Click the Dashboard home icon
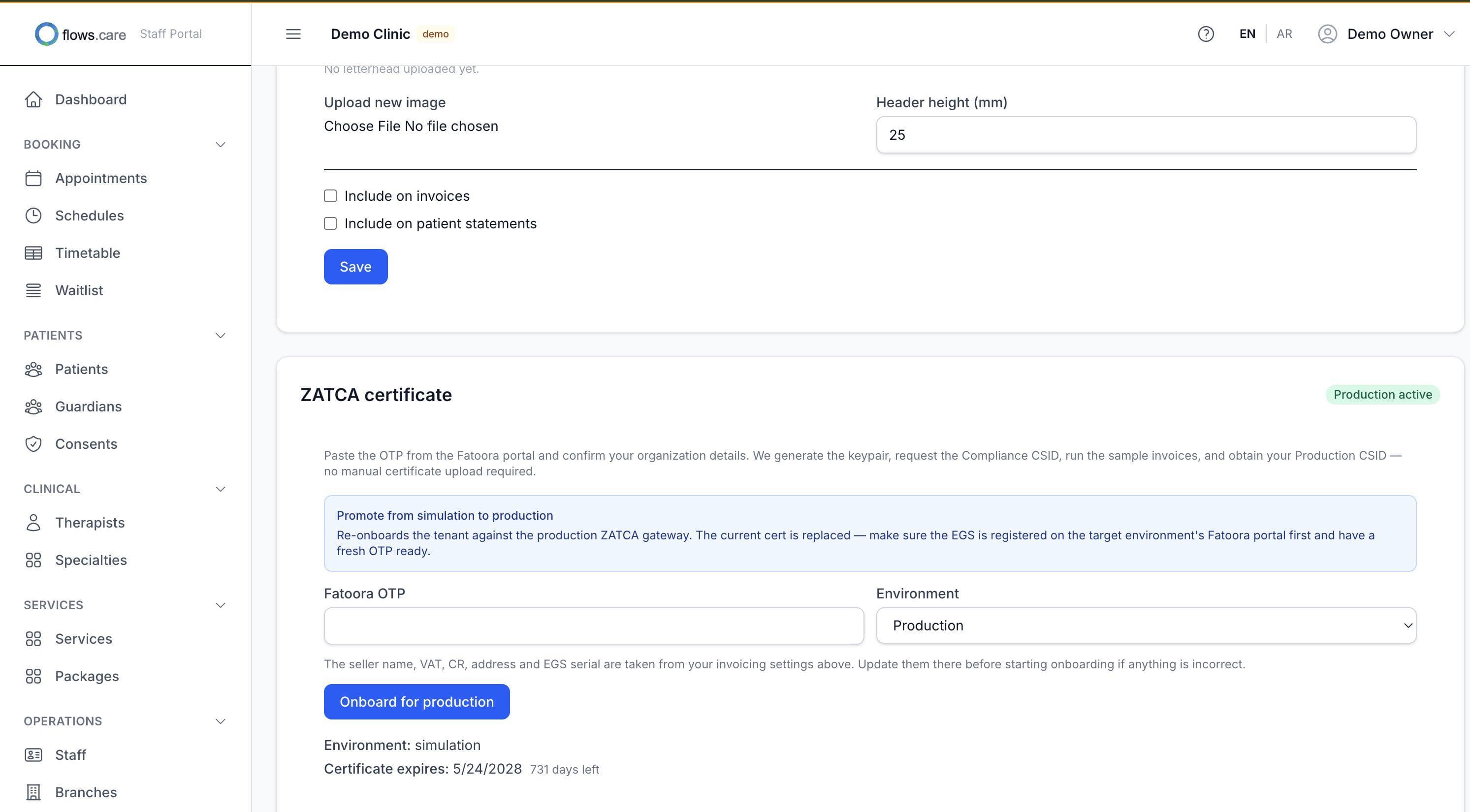This screenshot has width=1470, height=812. [x=33, y=99]
